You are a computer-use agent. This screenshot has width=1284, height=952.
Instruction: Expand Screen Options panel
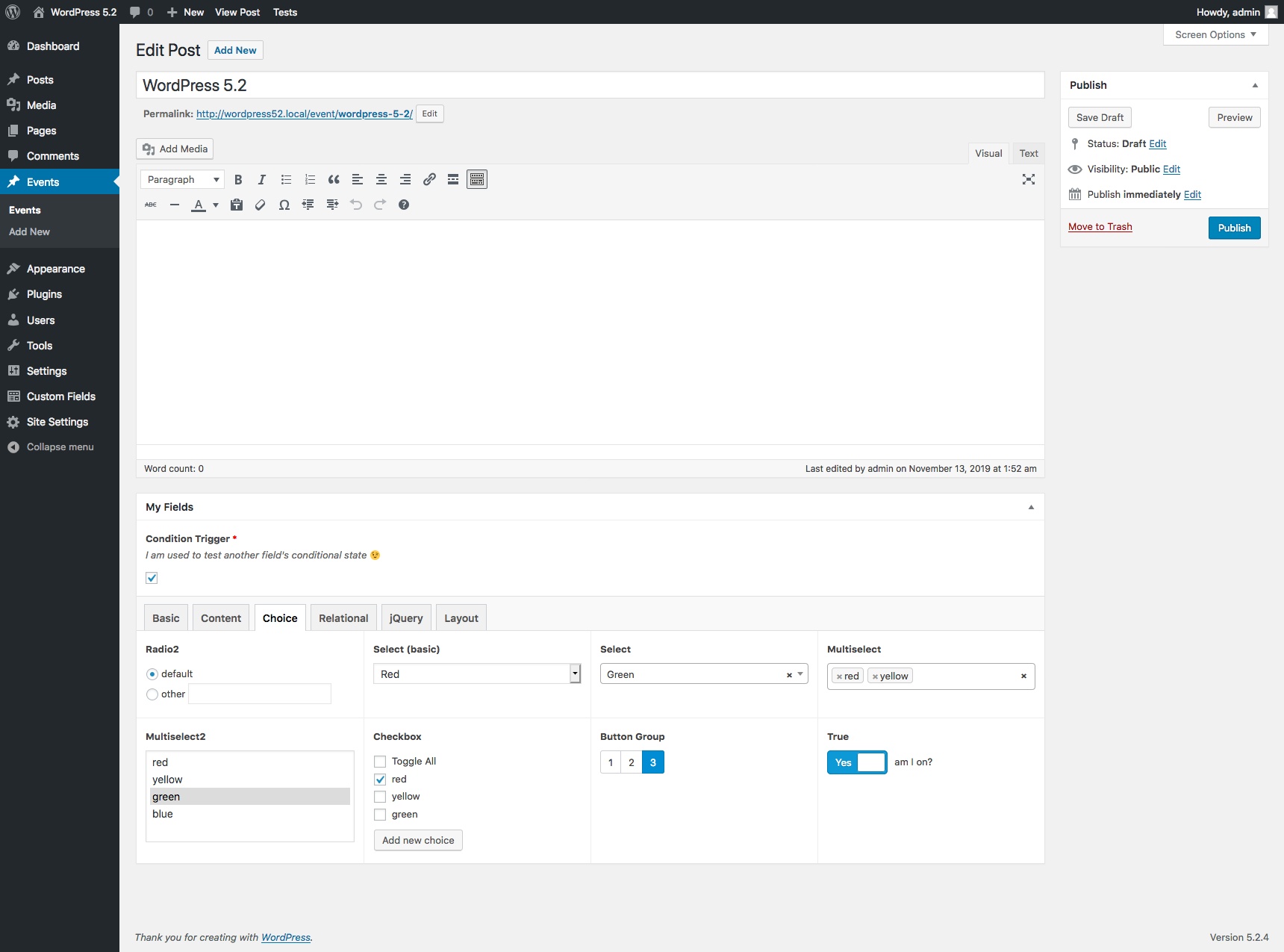[x=1215, y=34]
